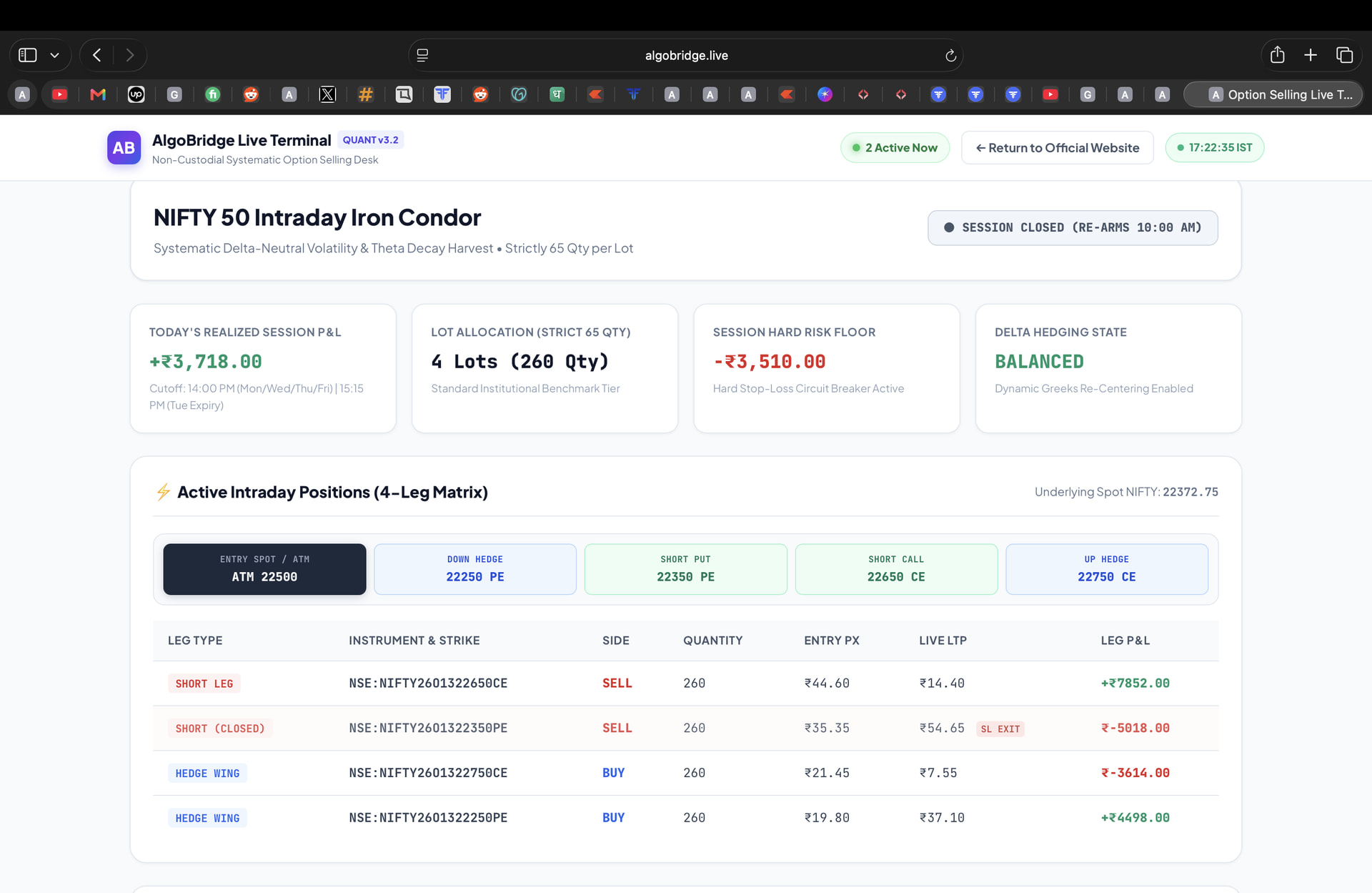Click Return to Official Website
This screenshot has width=1372, height=893.
(x=1057, y=148)
